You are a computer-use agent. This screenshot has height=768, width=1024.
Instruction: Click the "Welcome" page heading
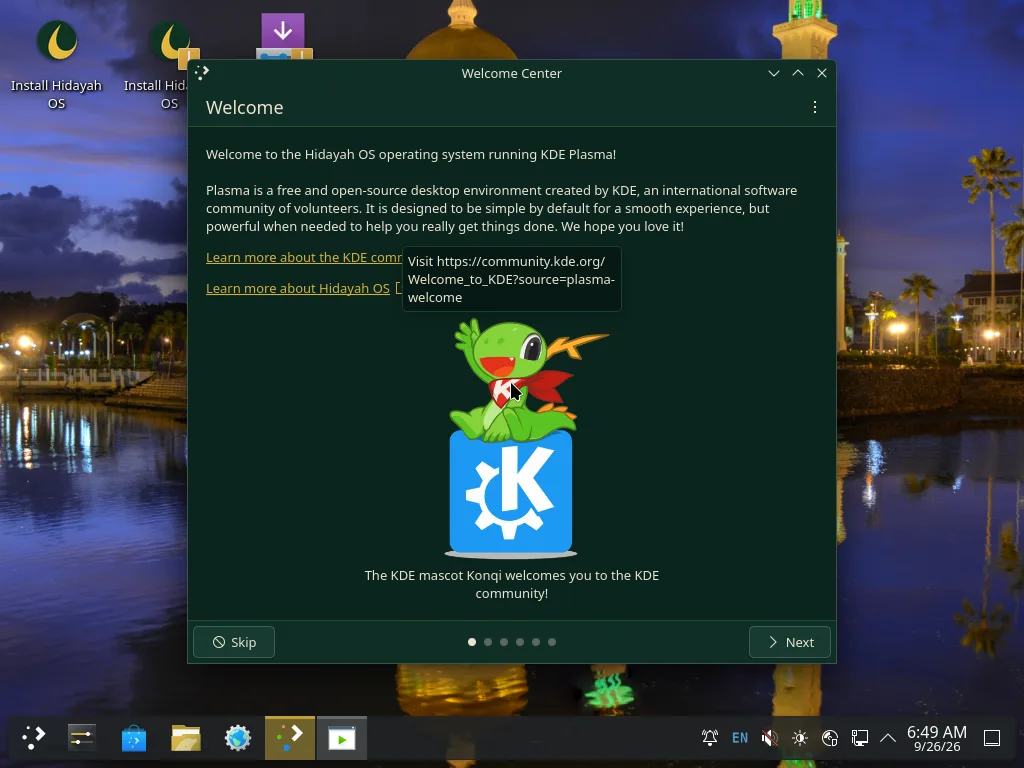point(245,107)
